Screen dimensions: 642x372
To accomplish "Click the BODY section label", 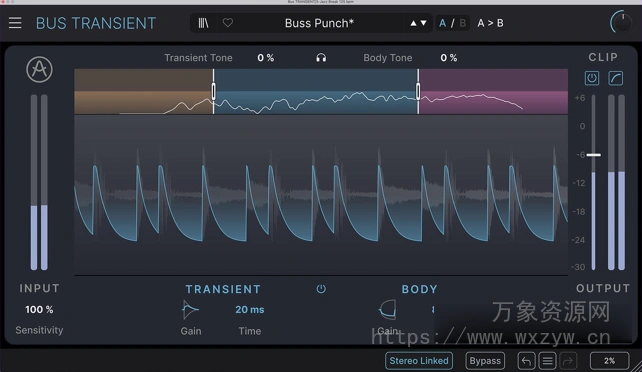I will pyautogui.click(x=420, y=289).
